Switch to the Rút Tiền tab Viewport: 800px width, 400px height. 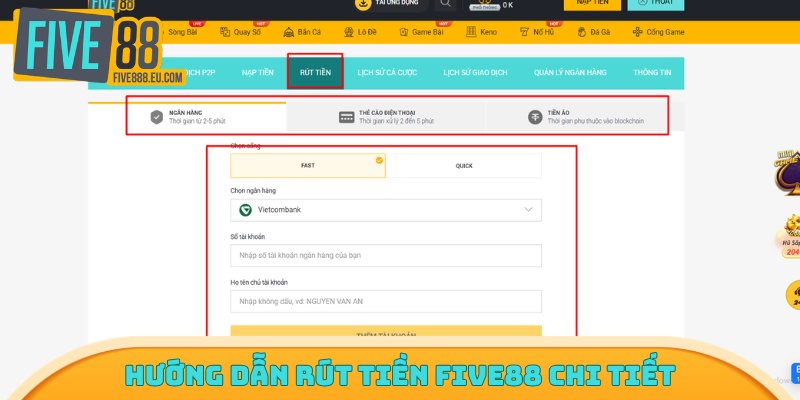315,72
